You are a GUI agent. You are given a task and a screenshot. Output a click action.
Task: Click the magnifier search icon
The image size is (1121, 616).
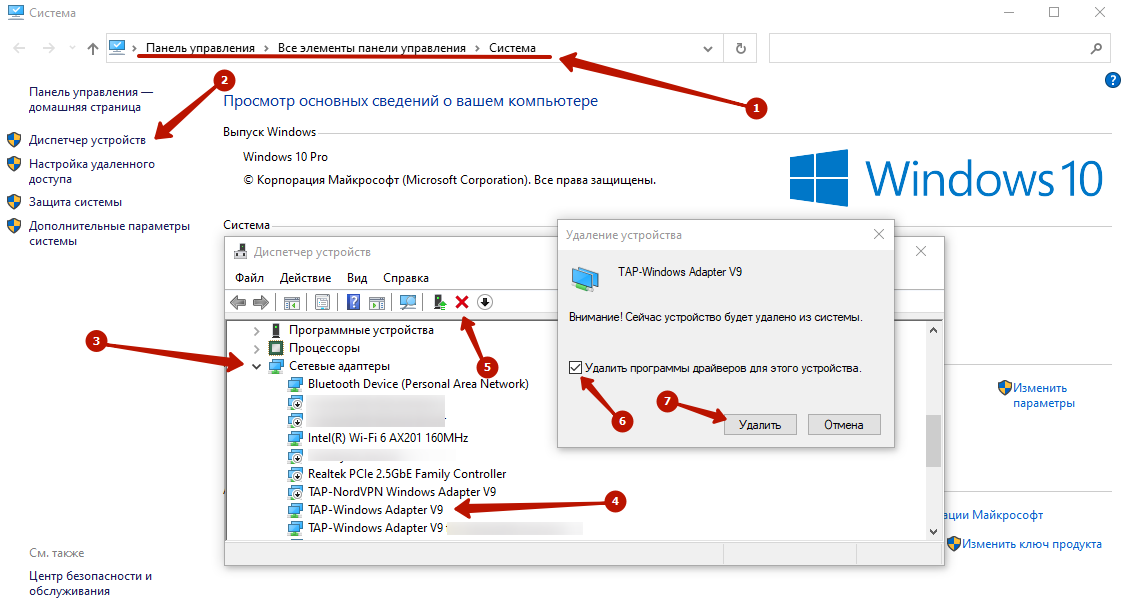click(x=1096, y=49)
